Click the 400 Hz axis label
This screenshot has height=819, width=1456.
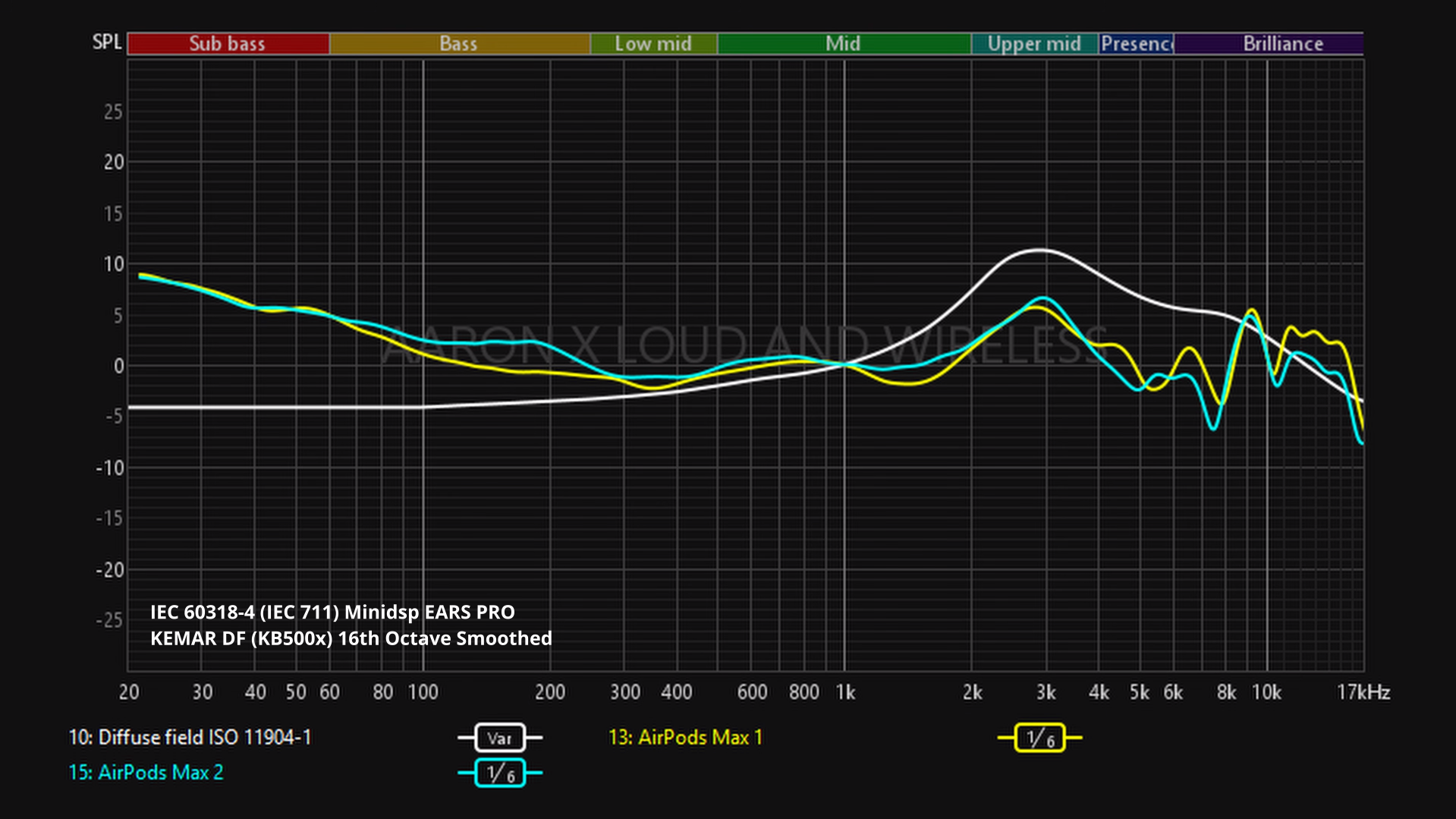click(677, 692)
